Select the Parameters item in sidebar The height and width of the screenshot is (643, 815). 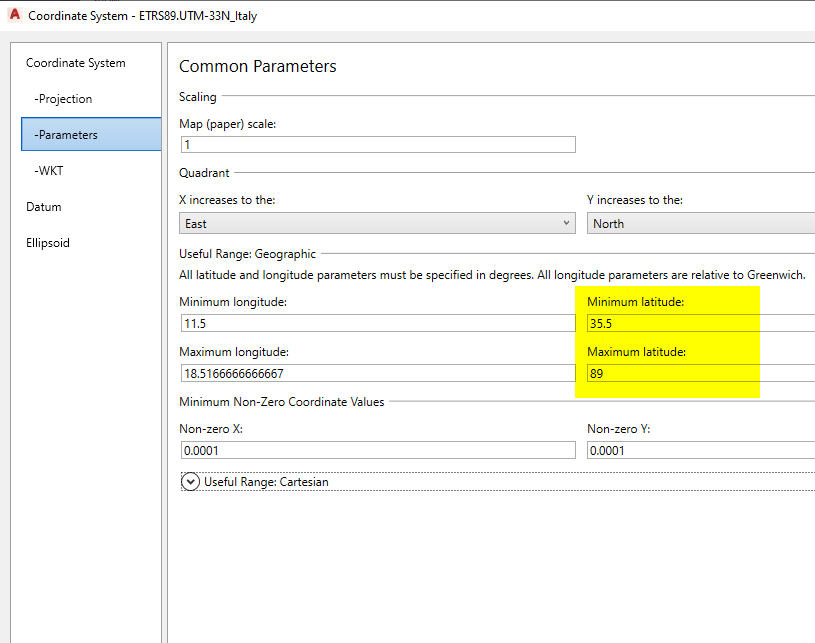click(x=66, y=135)
